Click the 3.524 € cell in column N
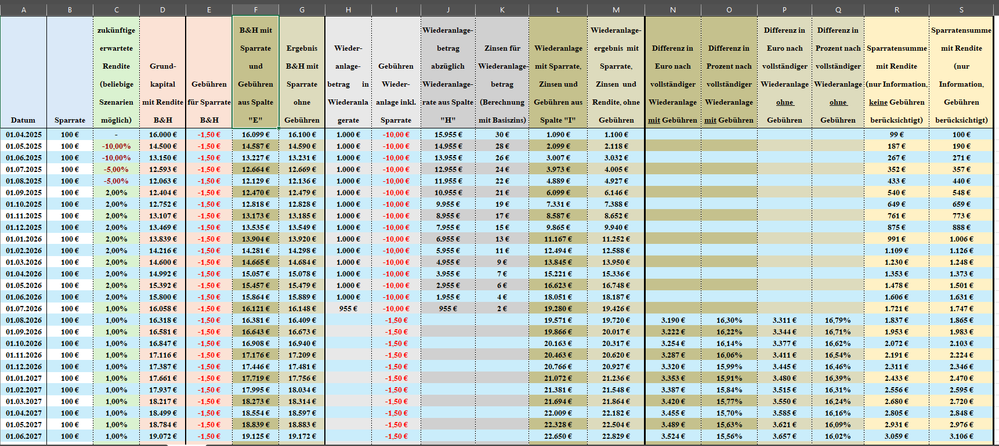This screenshot has height=446, width=999. point(673,436)
